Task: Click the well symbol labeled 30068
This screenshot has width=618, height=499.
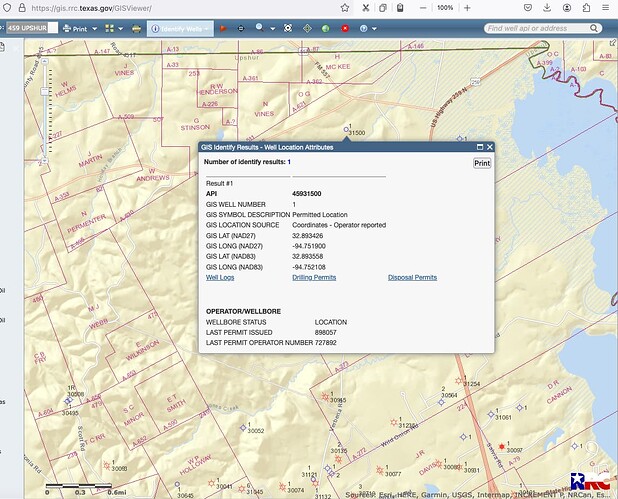Action: (106, 465)
